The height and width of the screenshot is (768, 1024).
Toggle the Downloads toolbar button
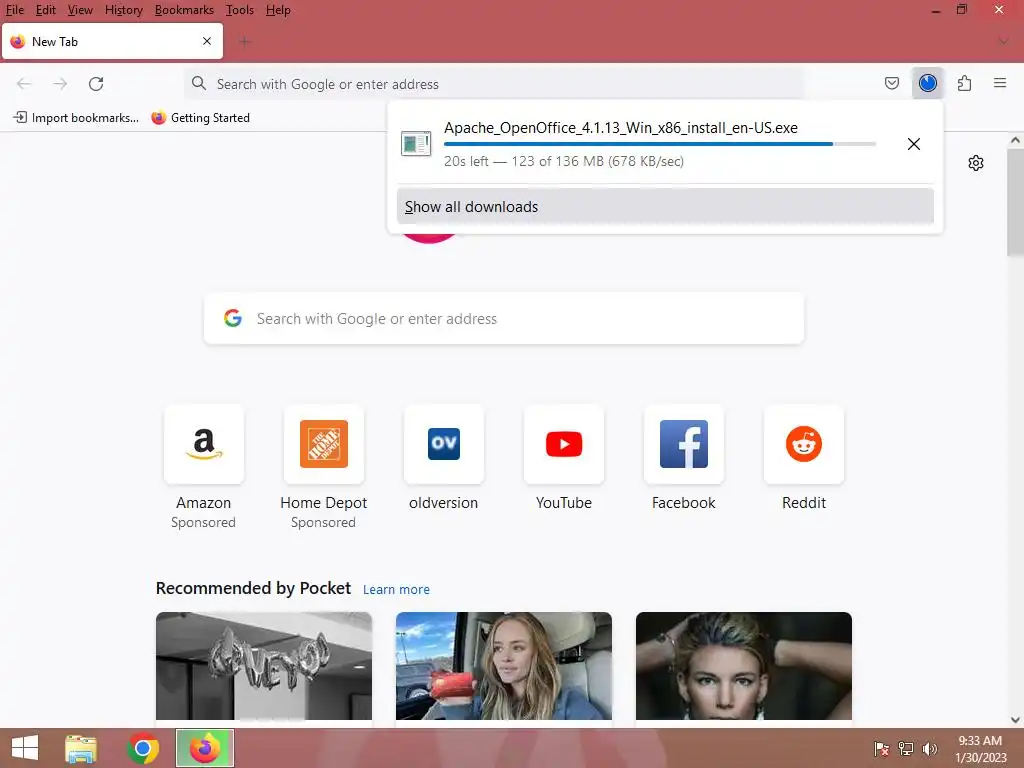(927, 83)
